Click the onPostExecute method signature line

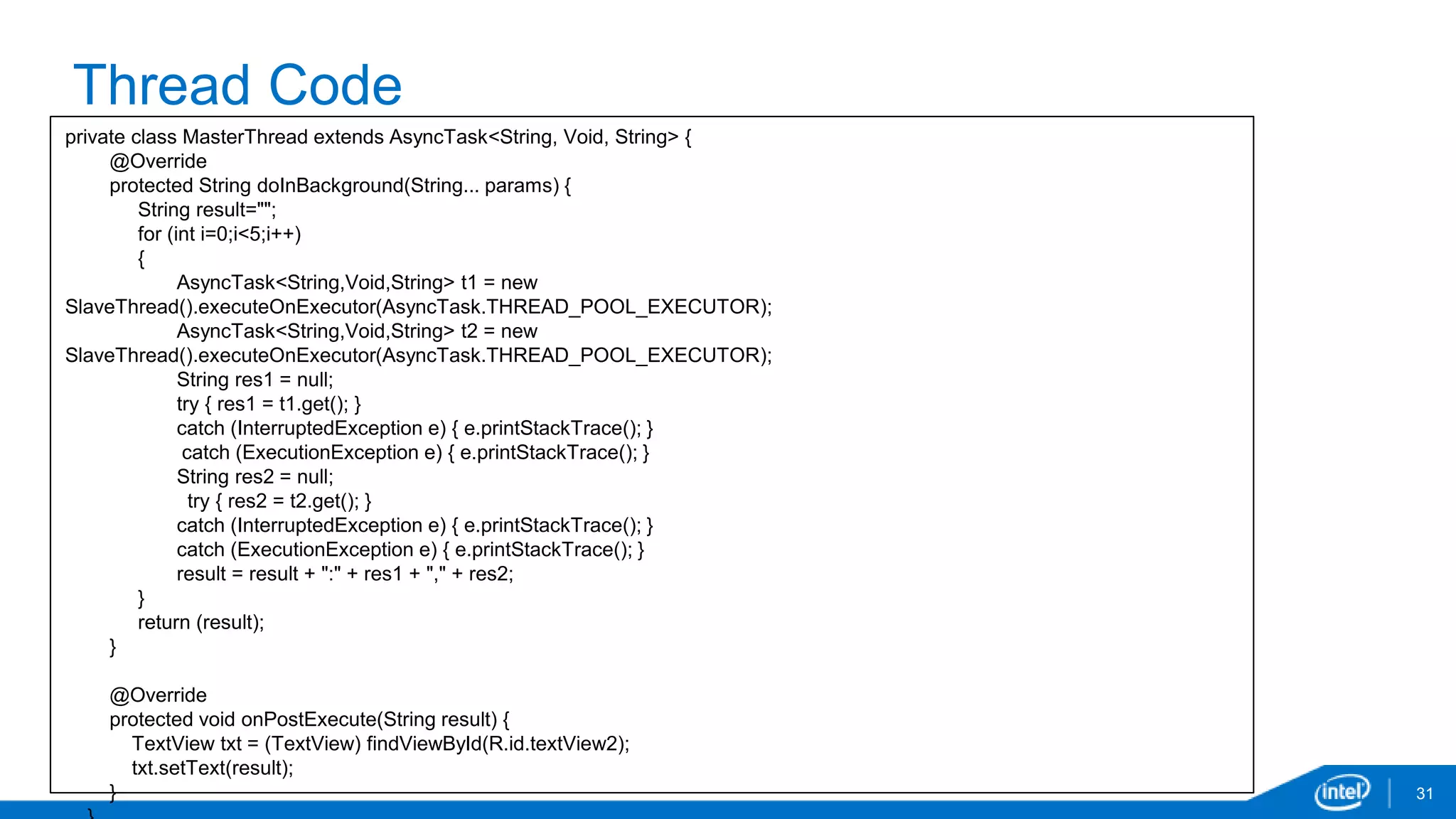pos(309,719)
